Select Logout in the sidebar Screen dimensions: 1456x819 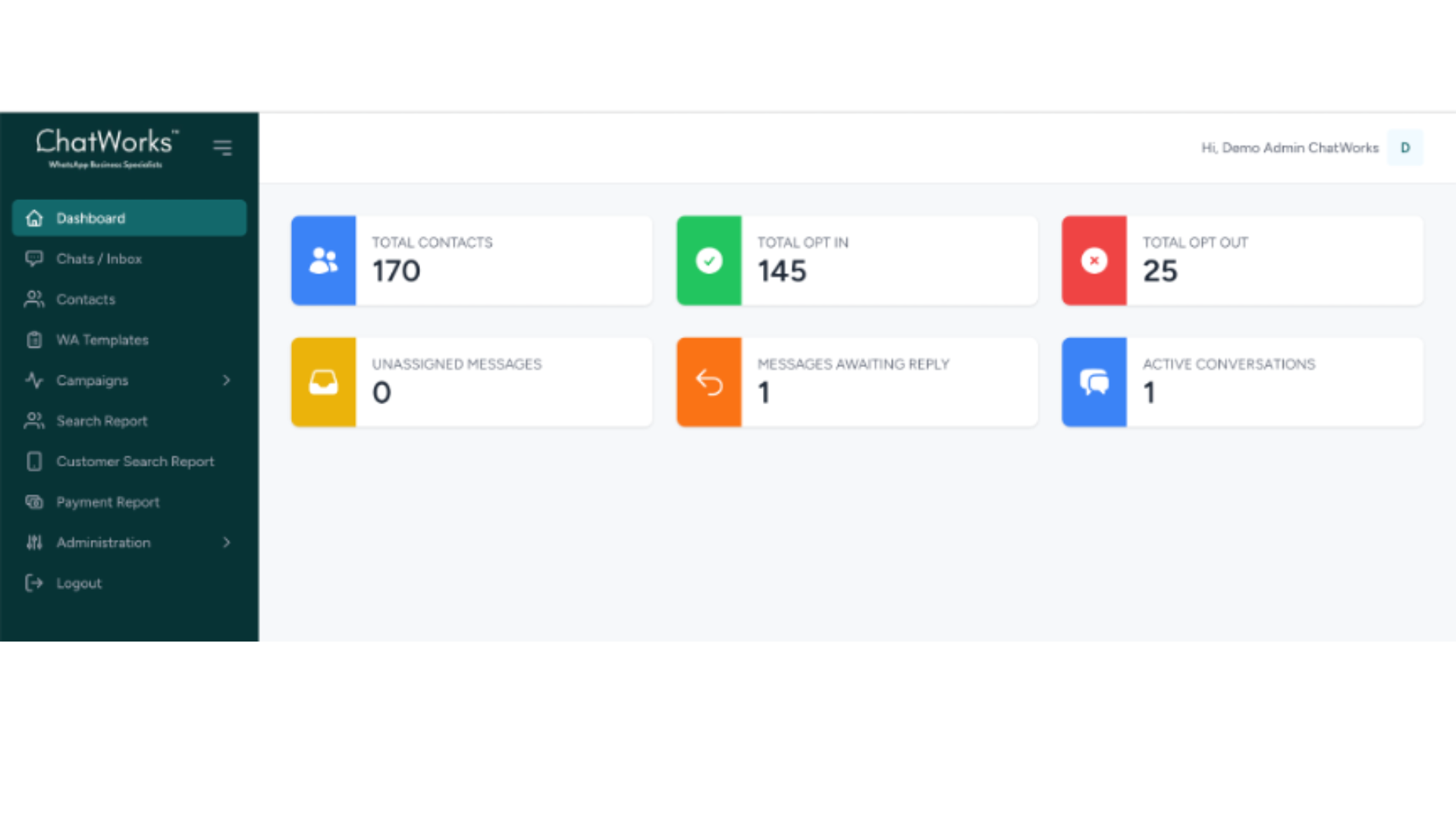129,582
